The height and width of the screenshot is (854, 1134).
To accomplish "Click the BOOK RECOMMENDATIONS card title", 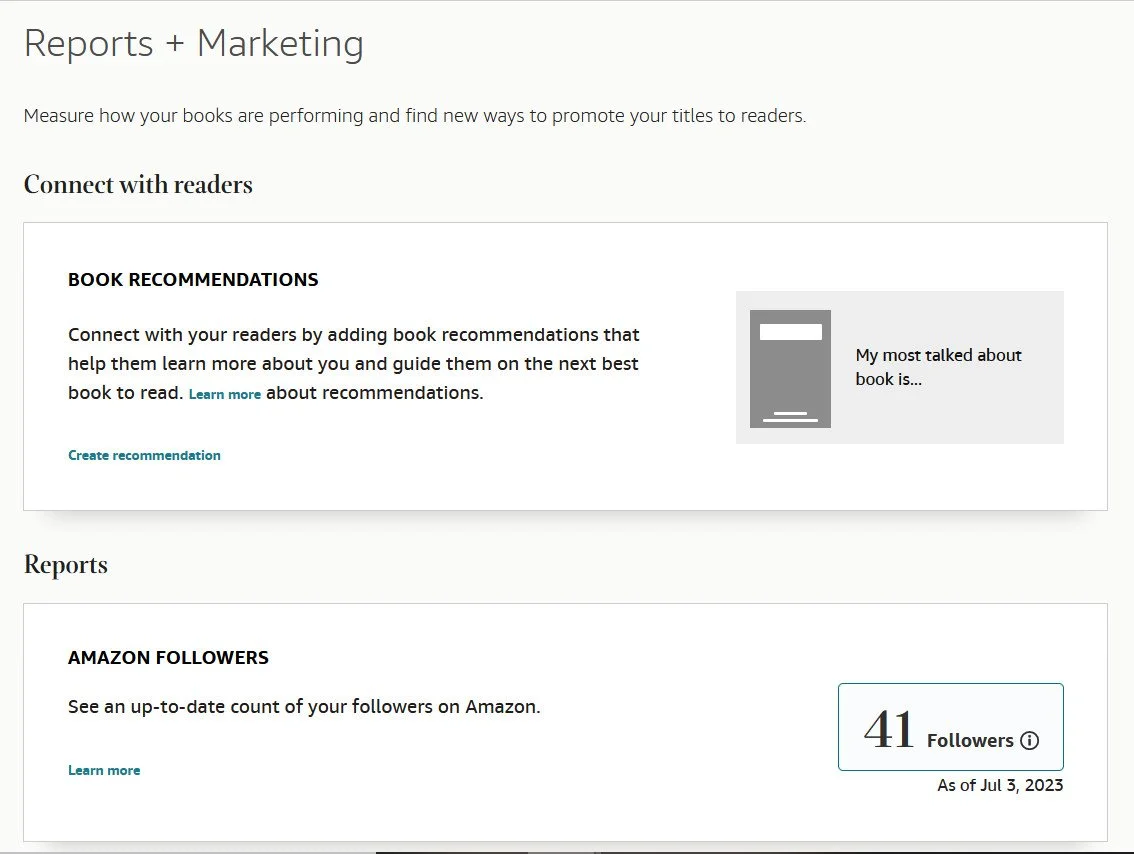I will (x=193, y=280).
